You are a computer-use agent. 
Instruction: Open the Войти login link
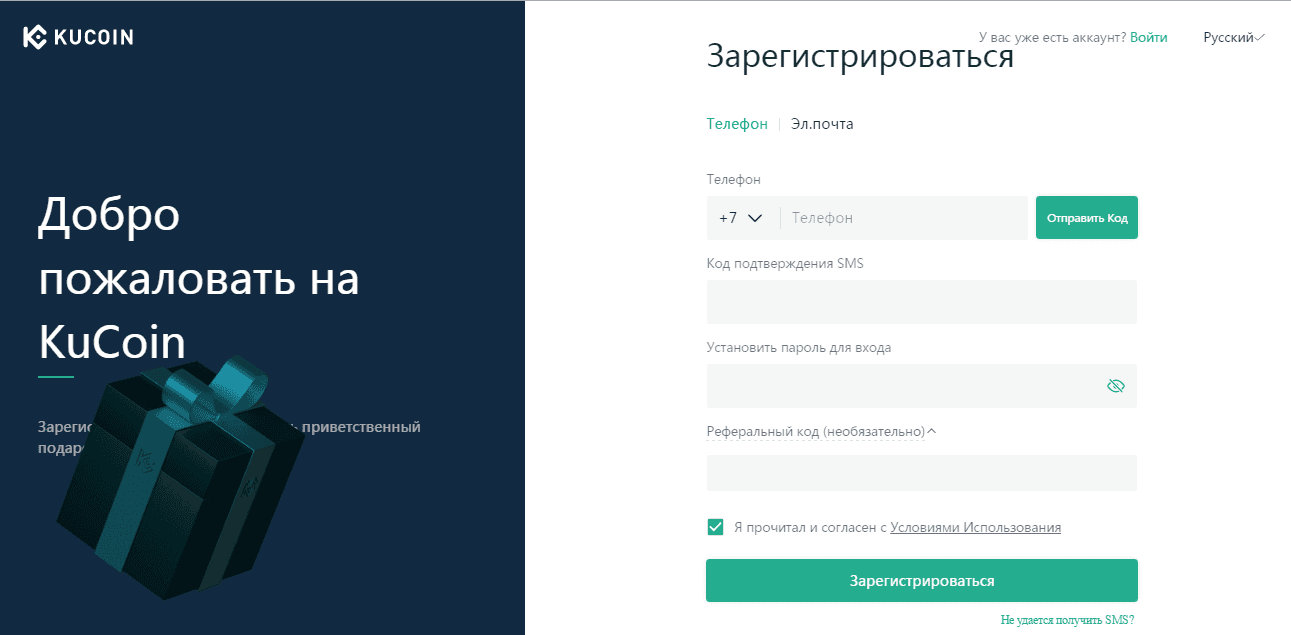pyautogui.click(x=1149, y=37)
